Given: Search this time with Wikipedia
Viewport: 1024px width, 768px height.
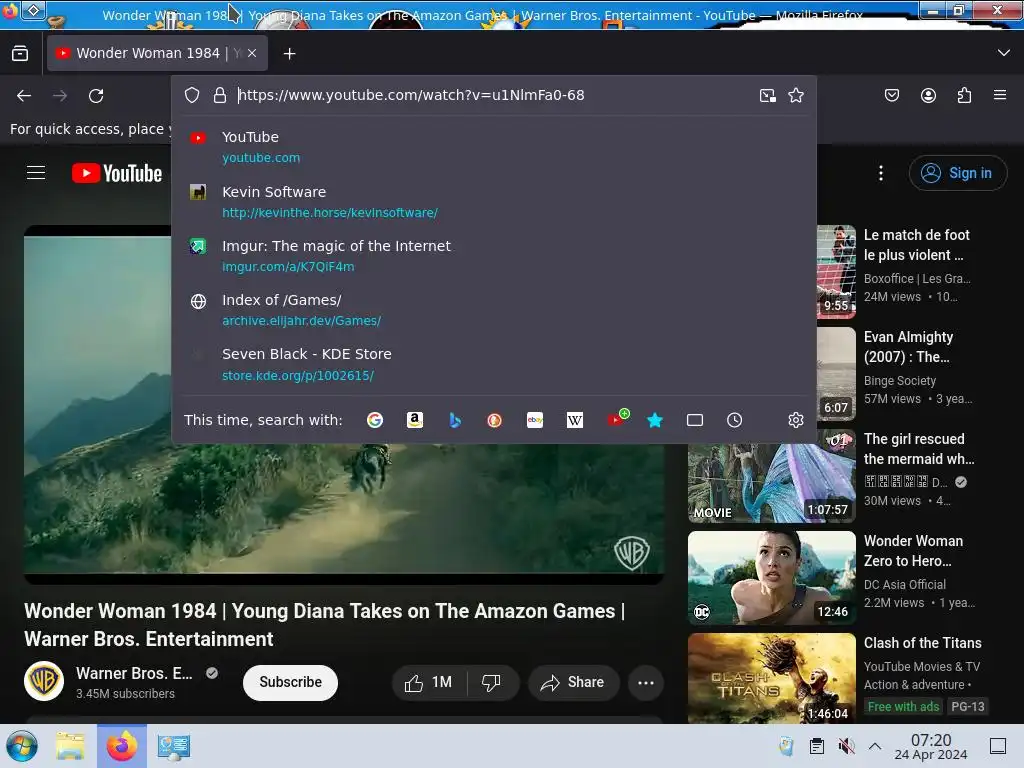Looking at the screenshot, I should pos(575,420).
